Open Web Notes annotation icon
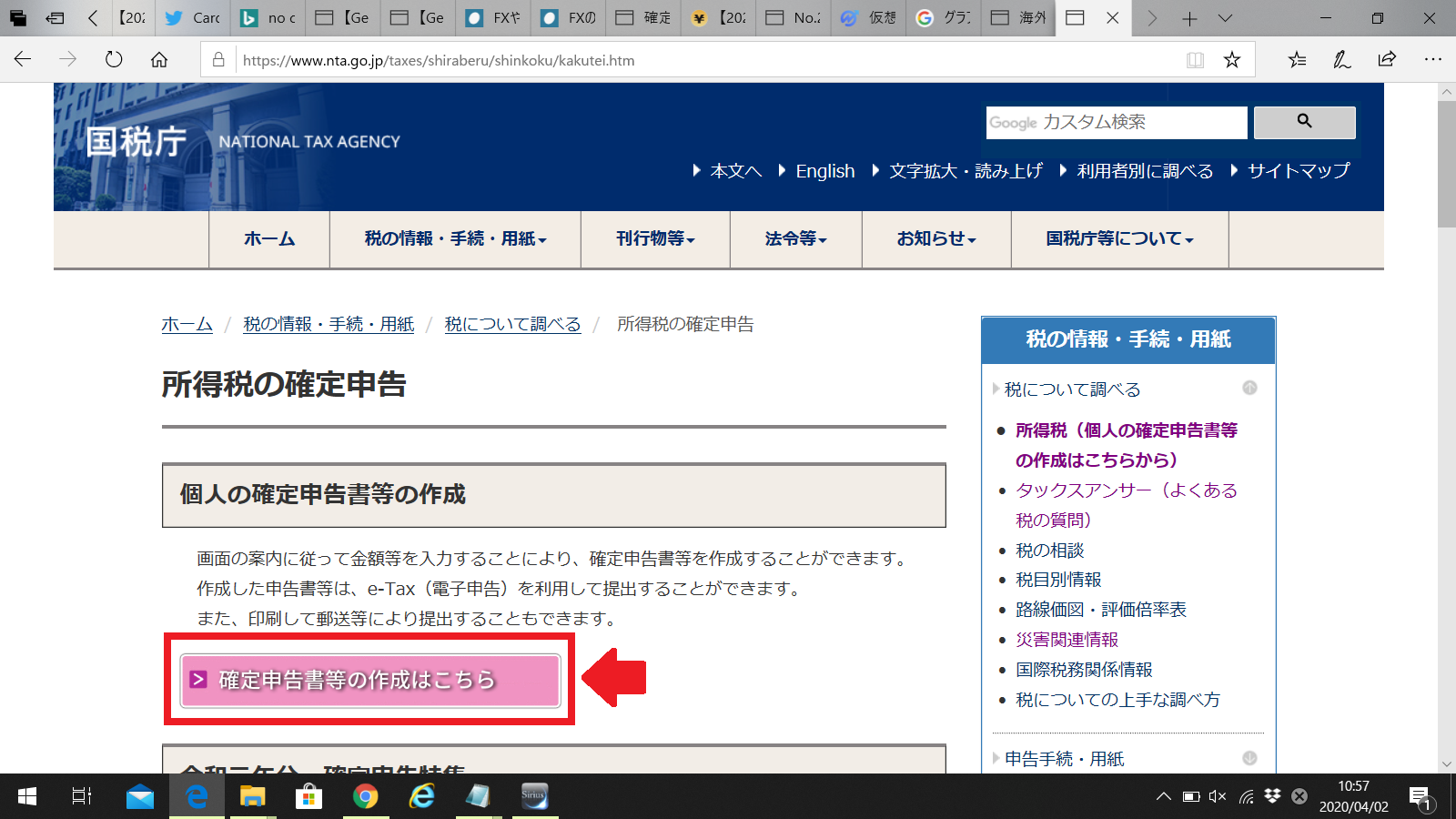 pos(1340,60)
